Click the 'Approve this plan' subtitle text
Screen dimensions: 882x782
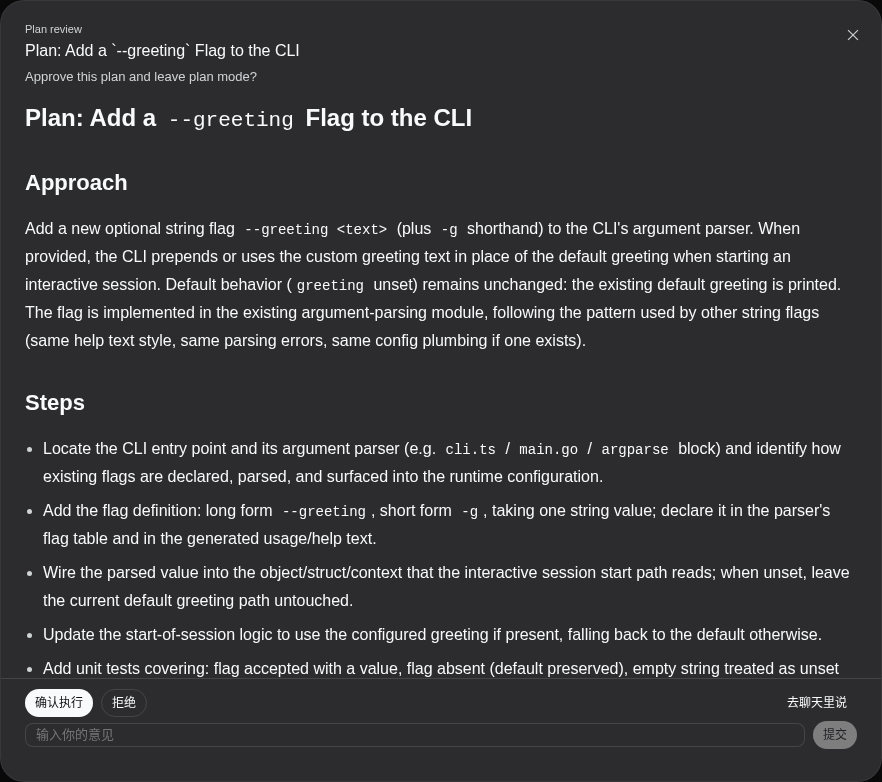pyautogui.click(x=141, y=77)
